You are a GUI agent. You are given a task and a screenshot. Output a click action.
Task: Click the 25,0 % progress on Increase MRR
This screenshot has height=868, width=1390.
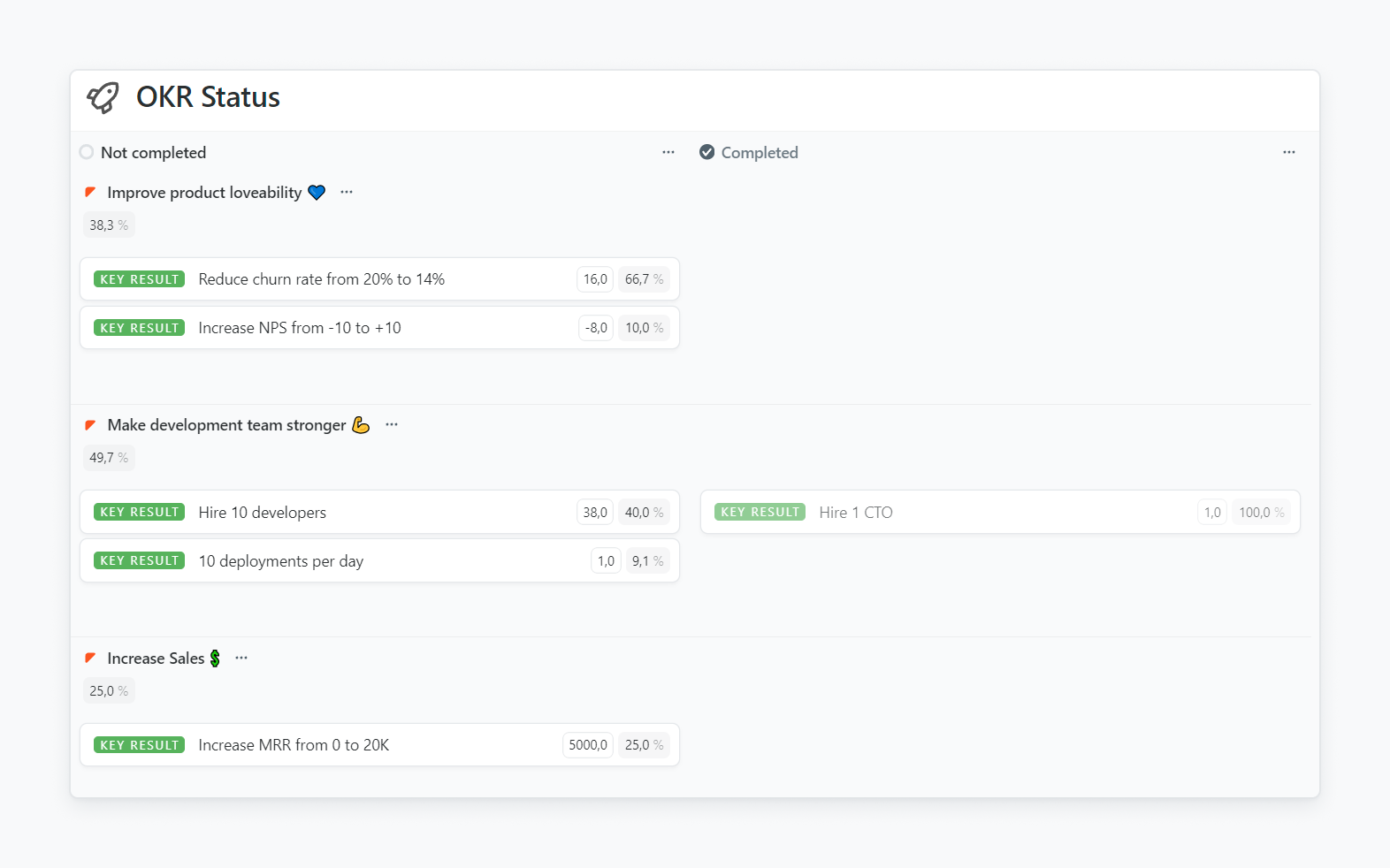tap(644, 745)
